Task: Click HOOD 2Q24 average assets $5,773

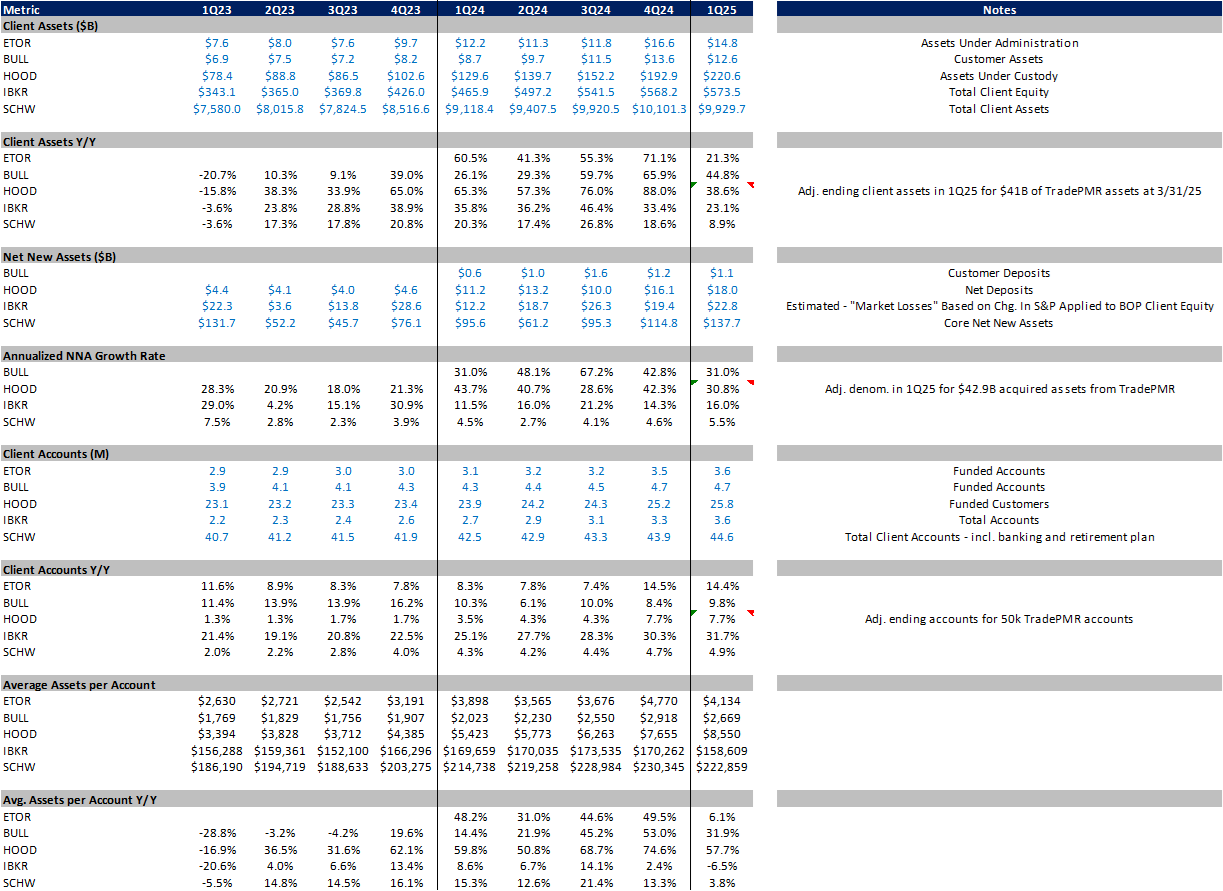Action: [x=533, y=734]
